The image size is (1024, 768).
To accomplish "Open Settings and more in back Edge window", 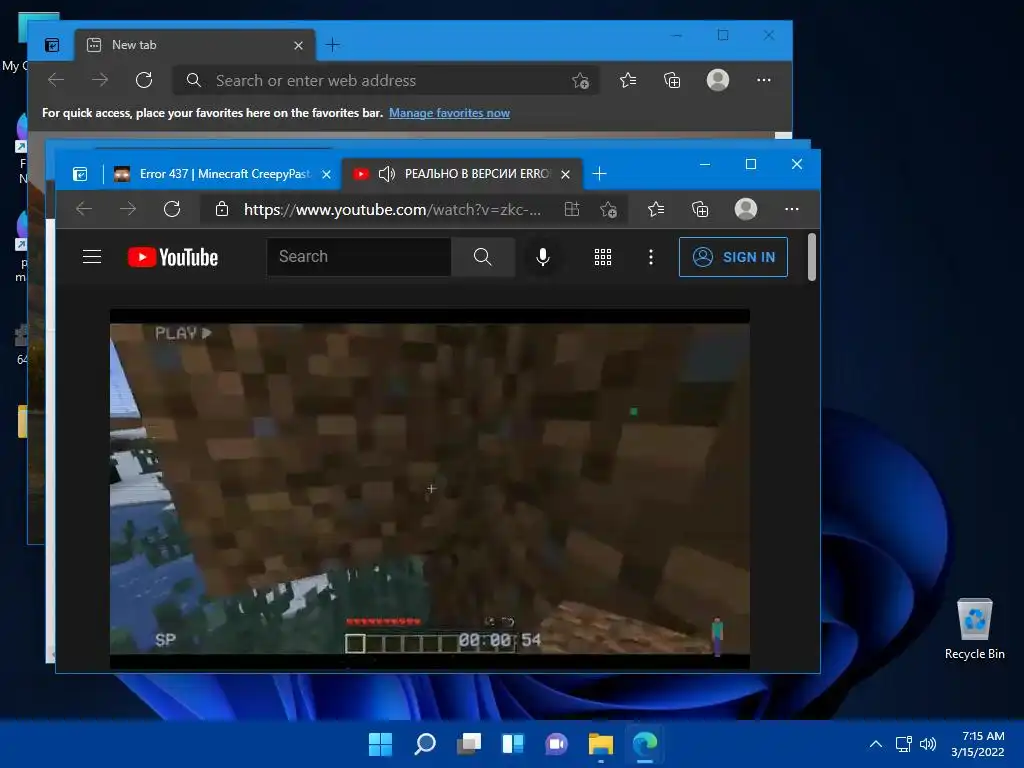I will point(763,80).
